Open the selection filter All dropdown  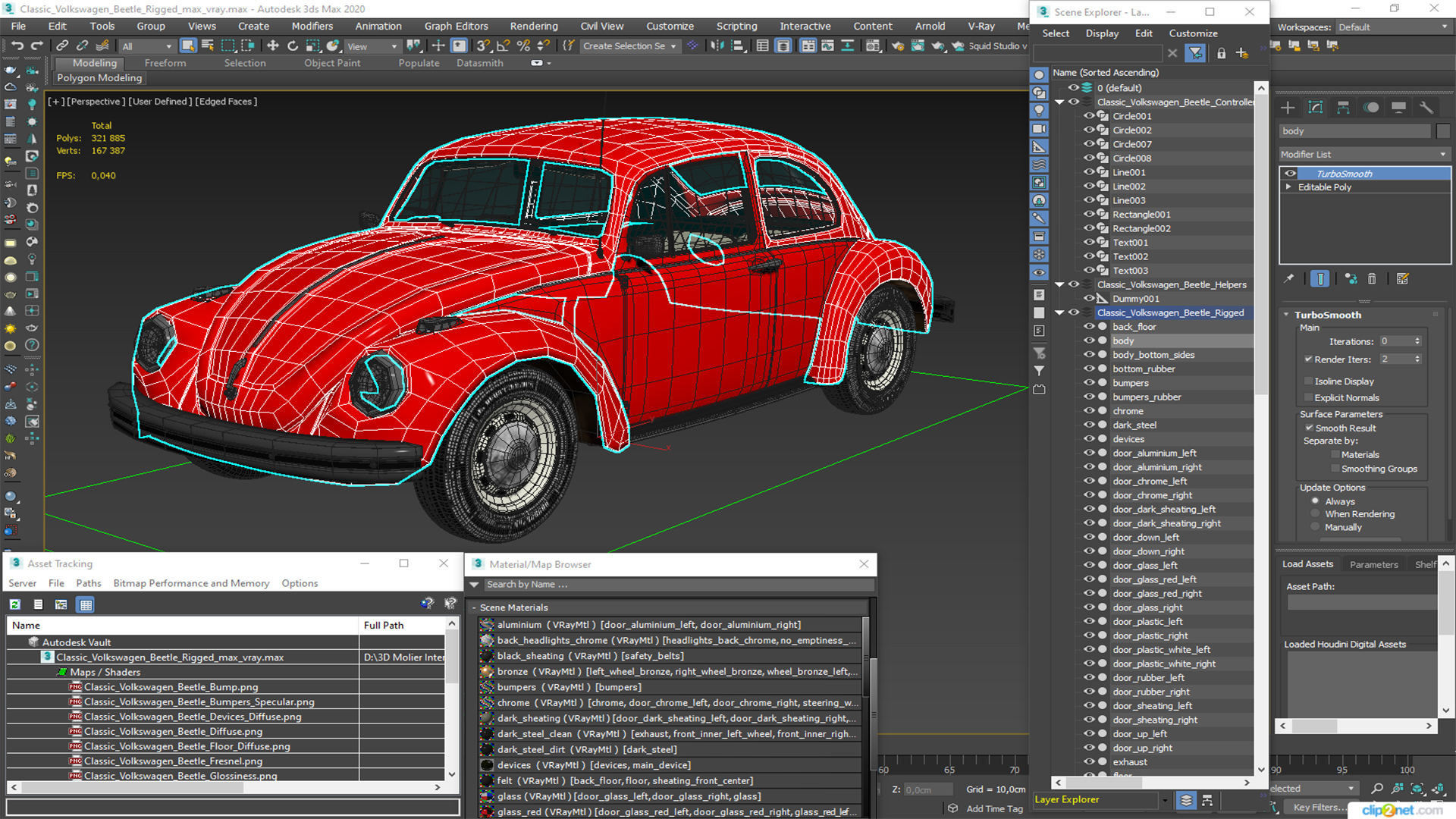click(x=146, y=46)
